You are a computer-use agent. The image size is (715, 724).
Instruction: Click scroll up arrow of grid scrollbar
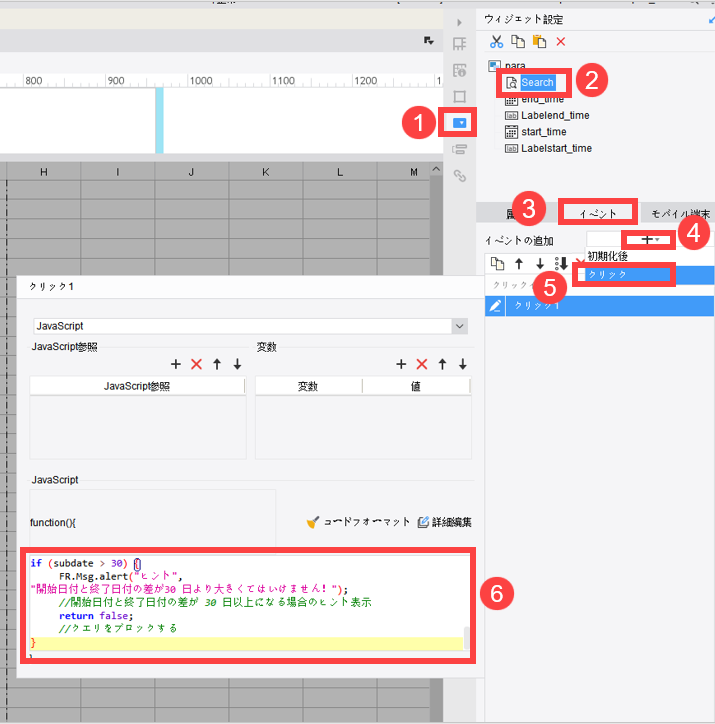[436, 169]
